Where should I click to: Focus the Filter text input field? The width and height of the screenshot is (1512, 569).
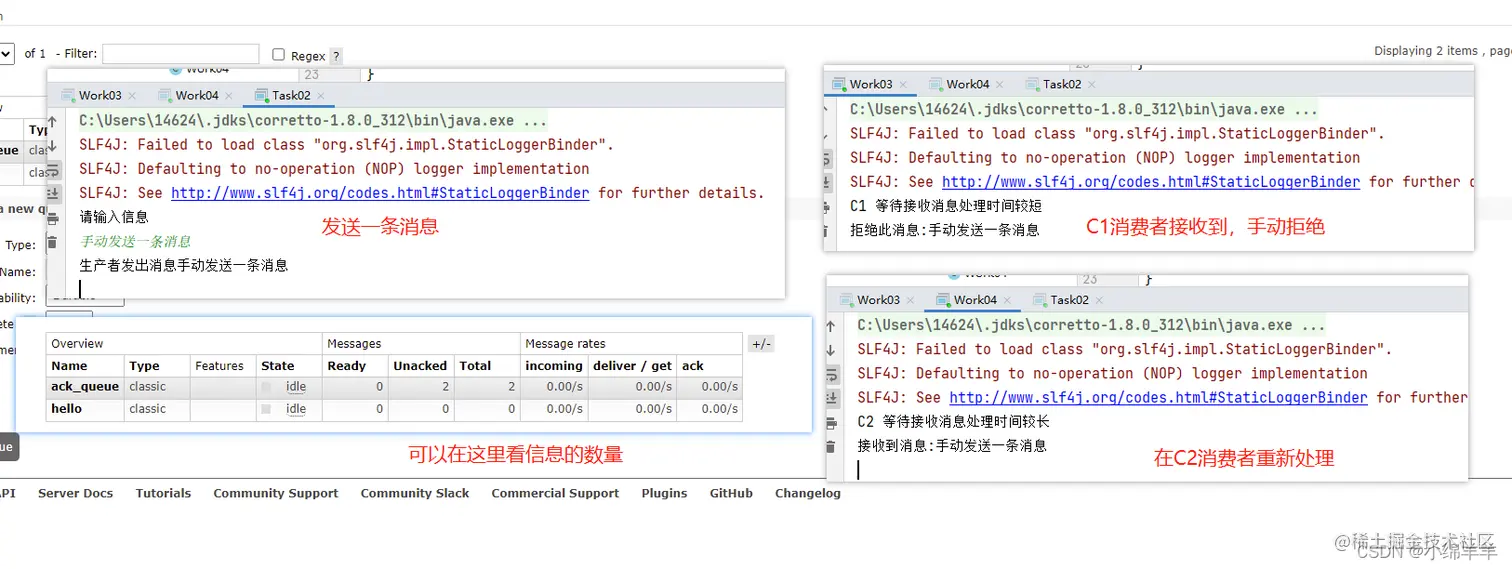[x=181, y=54]
